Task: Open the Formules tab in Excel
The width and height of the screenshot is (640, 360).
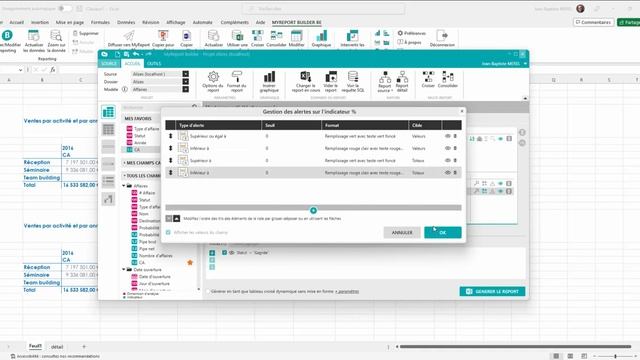Action: pos(100,22)
